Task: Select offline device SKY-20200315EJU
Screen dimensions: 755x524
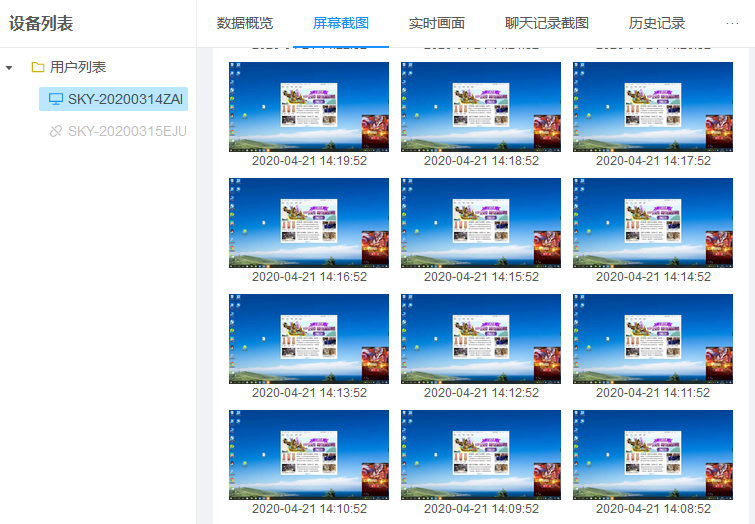Action: coord(127,131)
